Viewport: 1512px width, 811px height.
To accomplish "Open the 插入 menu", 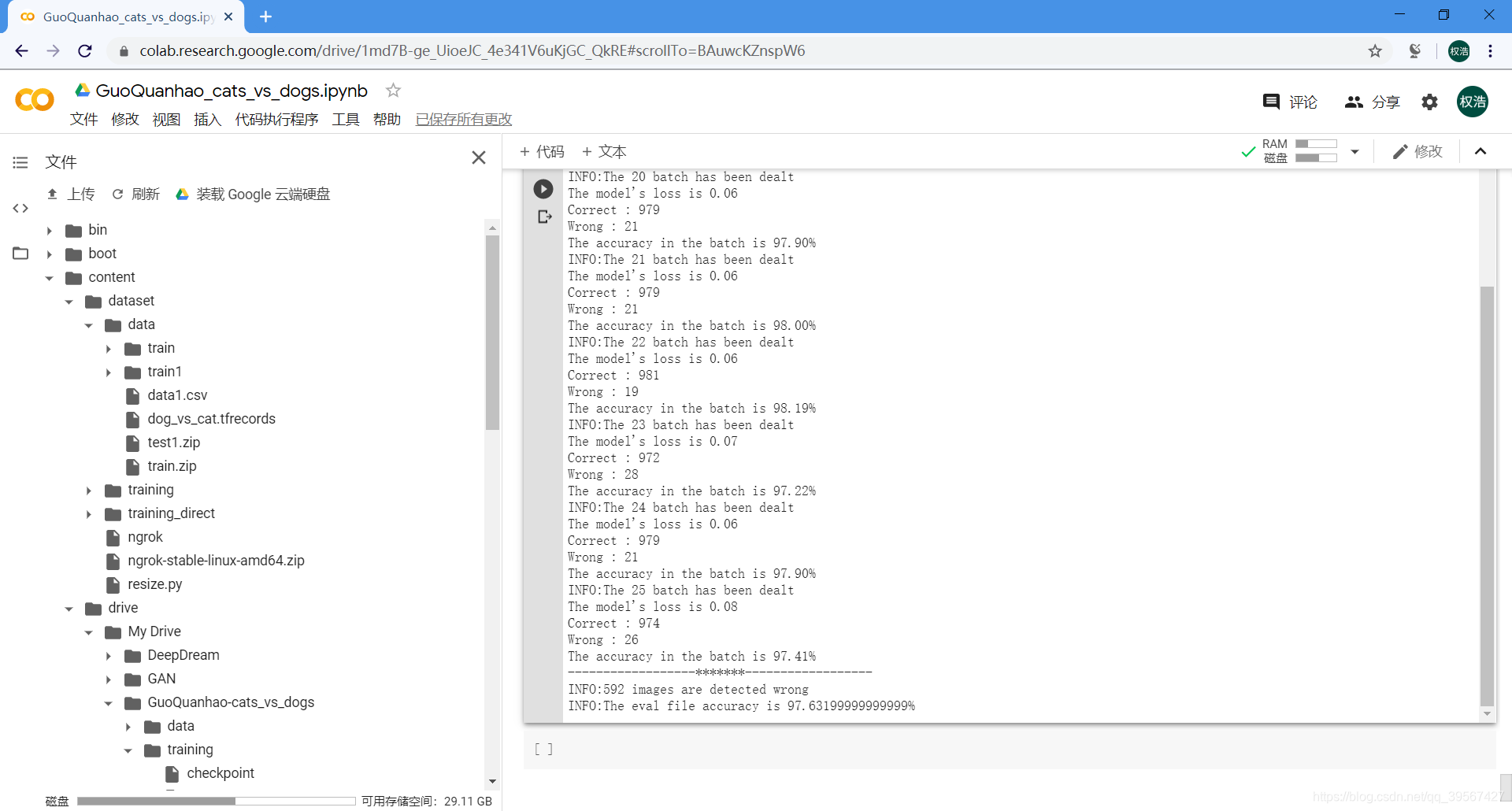I will 208,119.
